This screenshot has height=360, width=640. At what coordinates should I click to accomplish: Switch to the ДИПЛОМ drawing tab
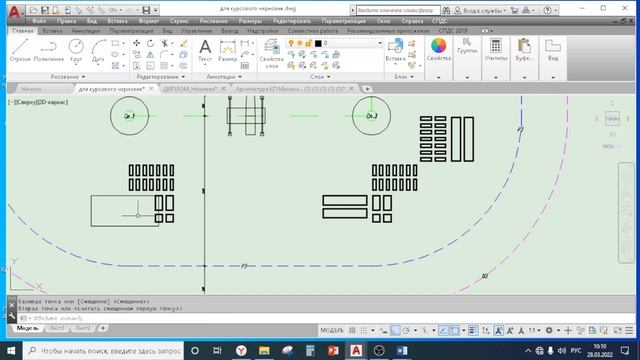tap(190, 89)
